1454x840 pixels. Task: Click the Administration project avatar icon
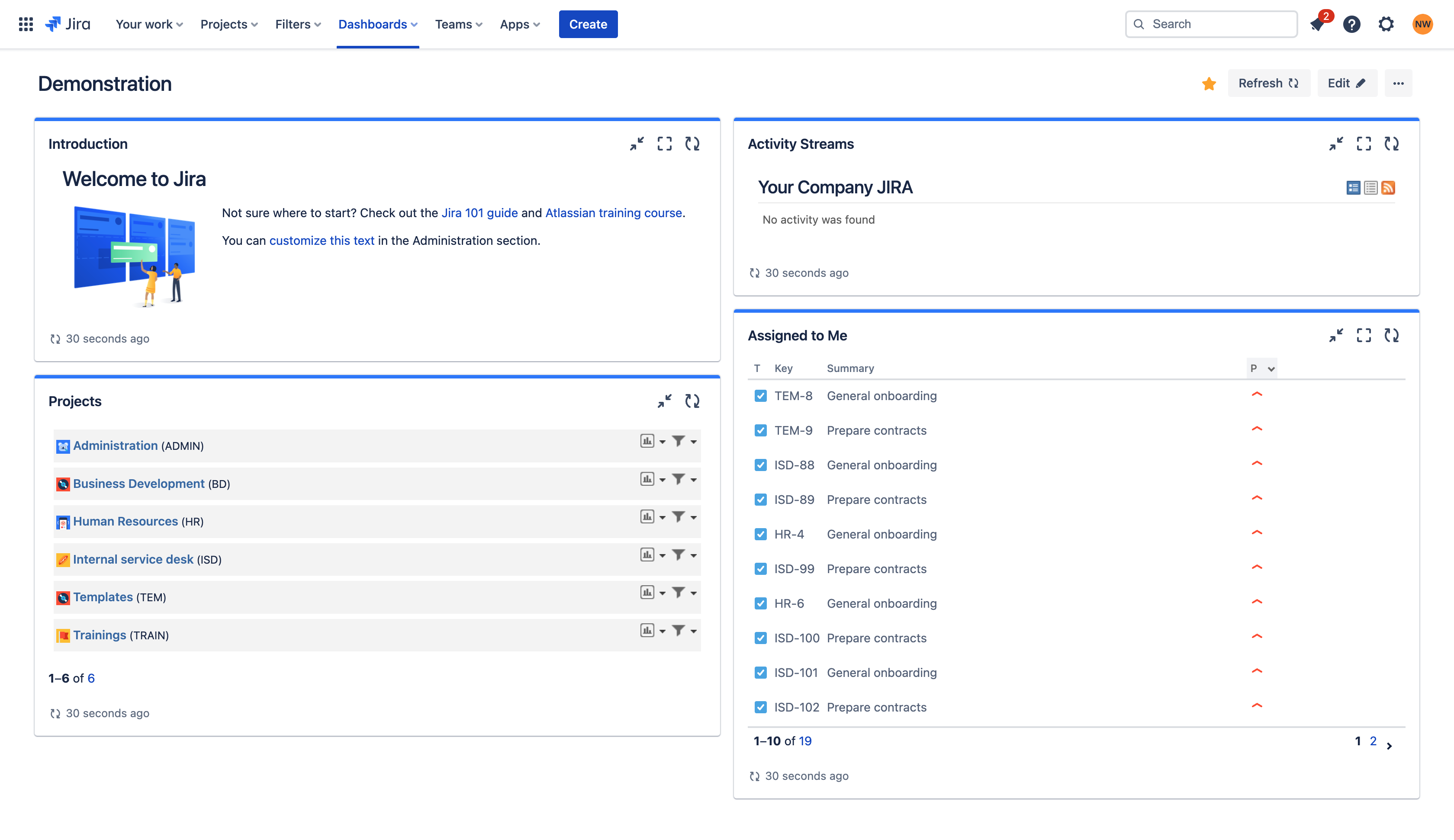(x=63, y=446)
